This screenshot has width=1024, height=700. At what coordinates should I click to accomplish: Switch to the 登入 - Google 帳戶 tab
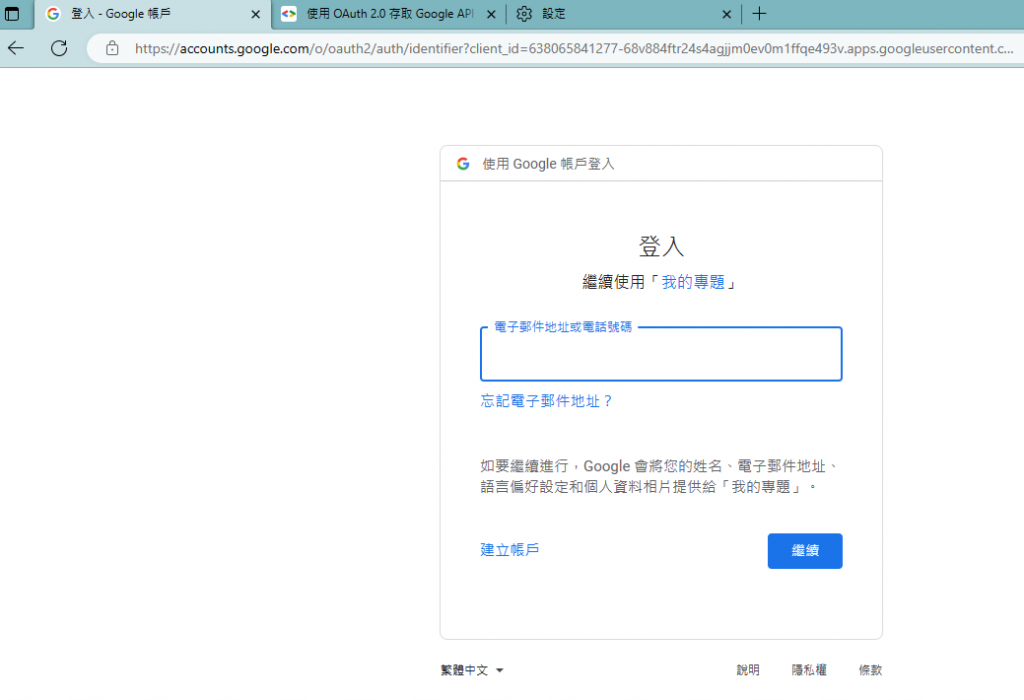tap(153, 14)
